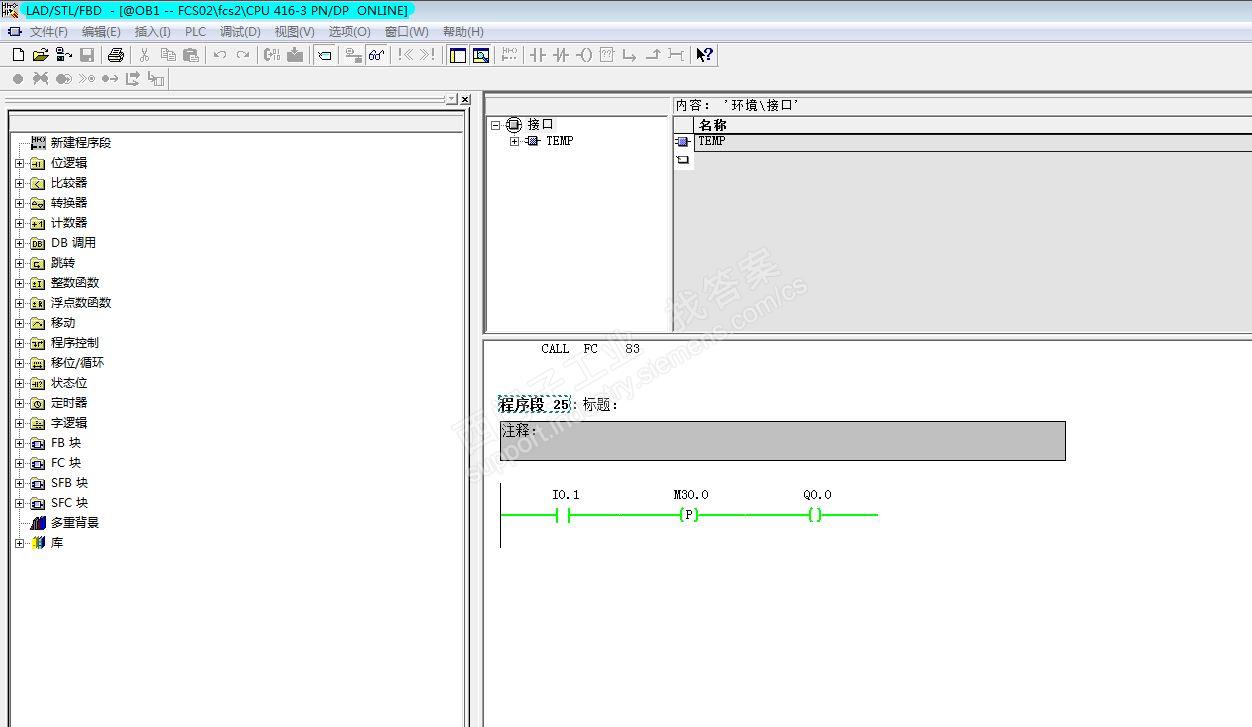This screenshot has width=1252, height=727.
Task: Open the 文件(F) menu
Action: coord(49,32)
